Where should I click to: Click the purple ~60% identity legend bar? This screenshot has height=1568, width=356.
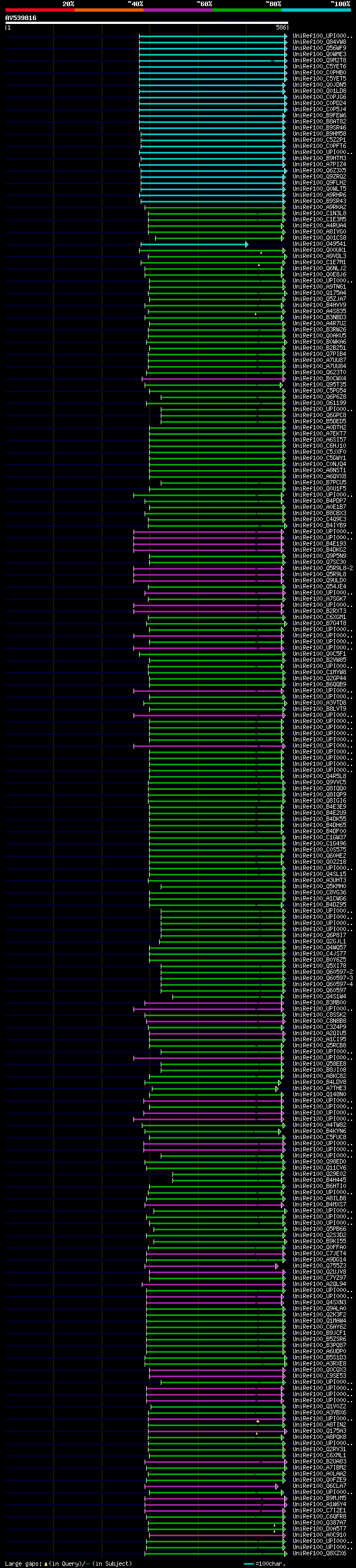pos(179,10)
